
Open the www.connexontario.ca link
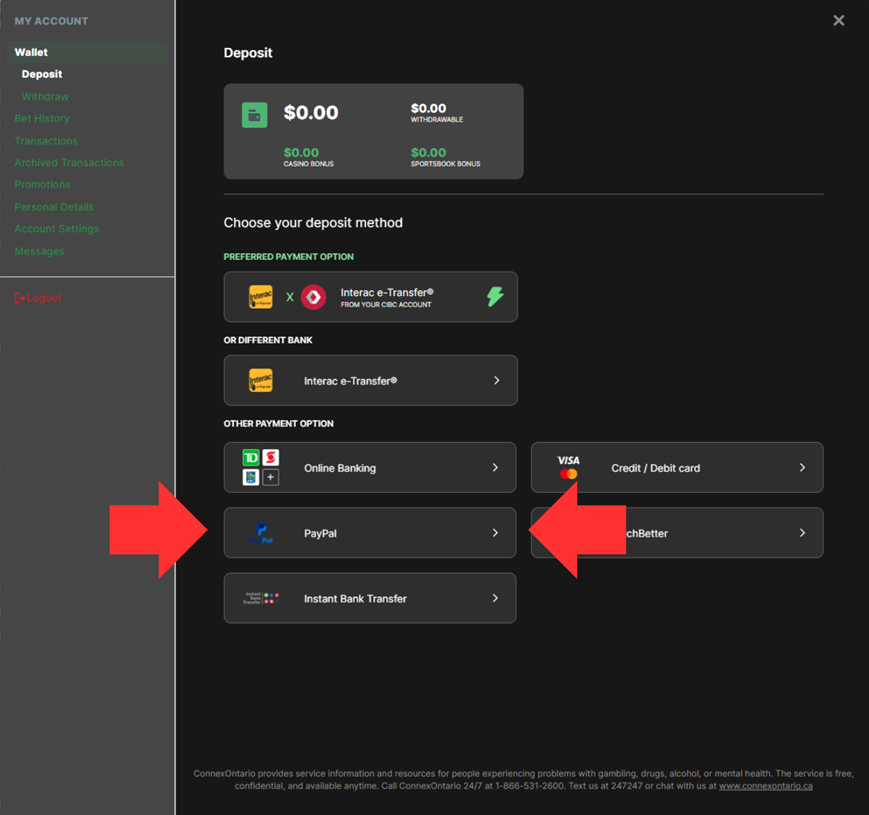[x=765, y=786]
